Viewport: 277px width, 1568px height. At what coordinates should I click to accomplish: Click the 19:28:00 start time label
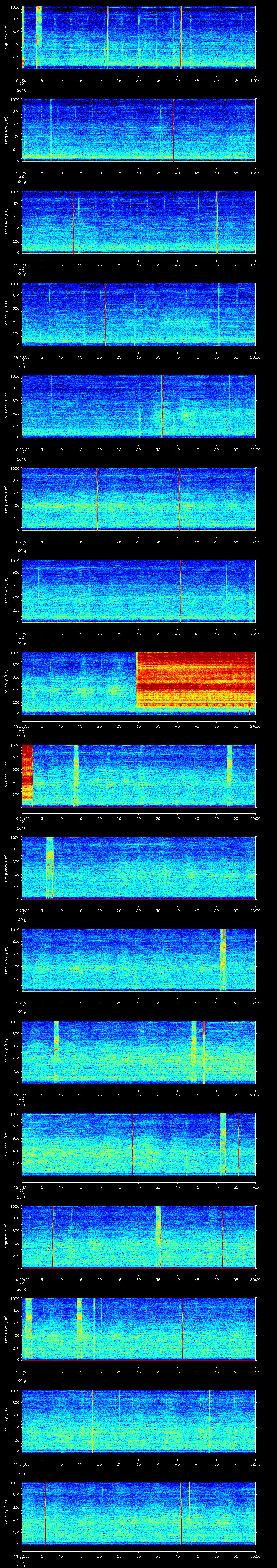[x=22, y=1187]
